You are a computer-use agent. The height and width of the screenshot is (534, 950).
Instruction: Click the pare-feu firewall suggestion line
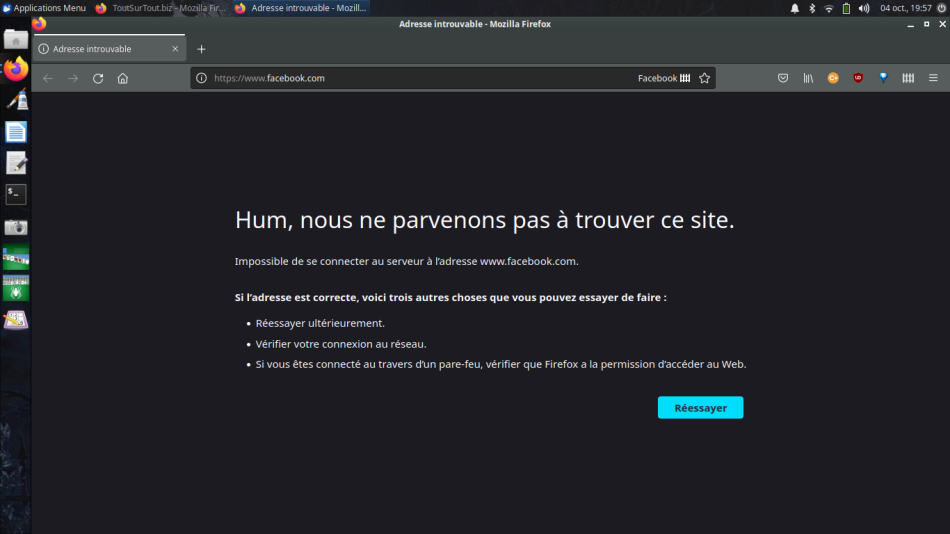coord(500,364)
